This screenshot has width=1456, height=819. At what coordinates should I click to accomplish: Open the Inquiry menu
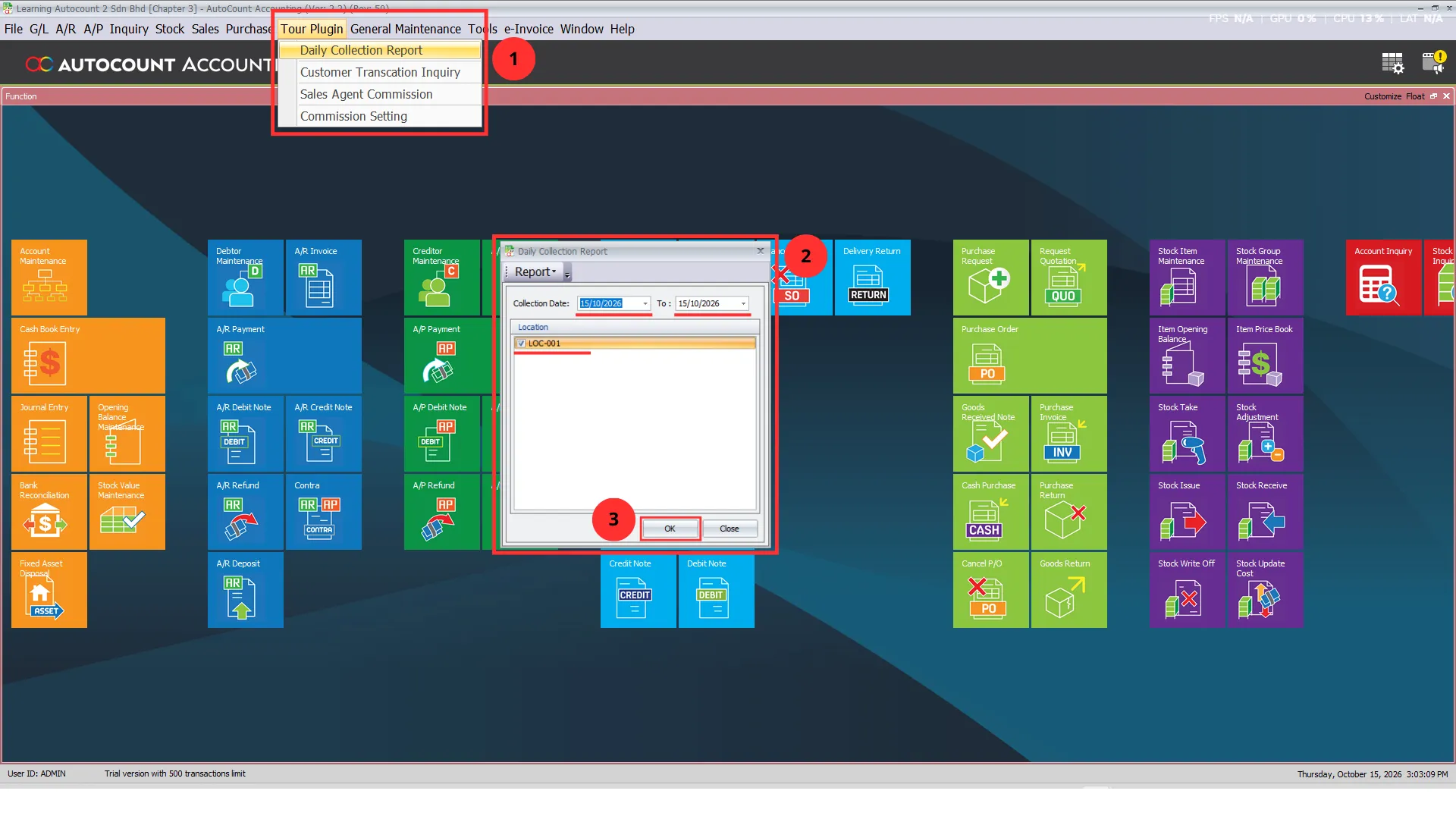click(x=129, y=29)
